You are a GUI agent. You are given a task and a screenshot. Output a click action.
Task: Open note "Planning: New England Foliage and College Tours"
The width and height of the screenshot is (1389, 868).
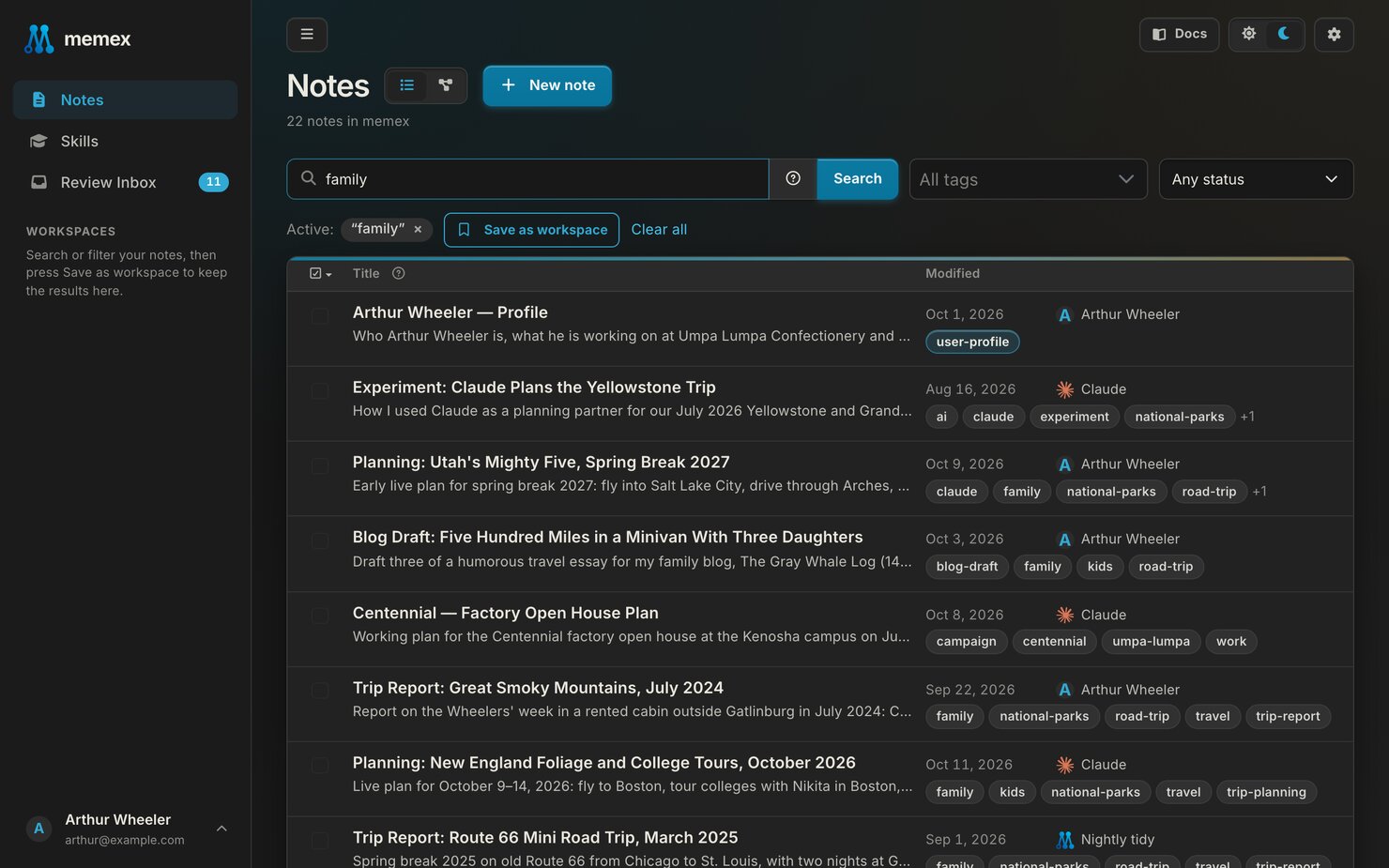pyautogui.click(x=604, y=763)
